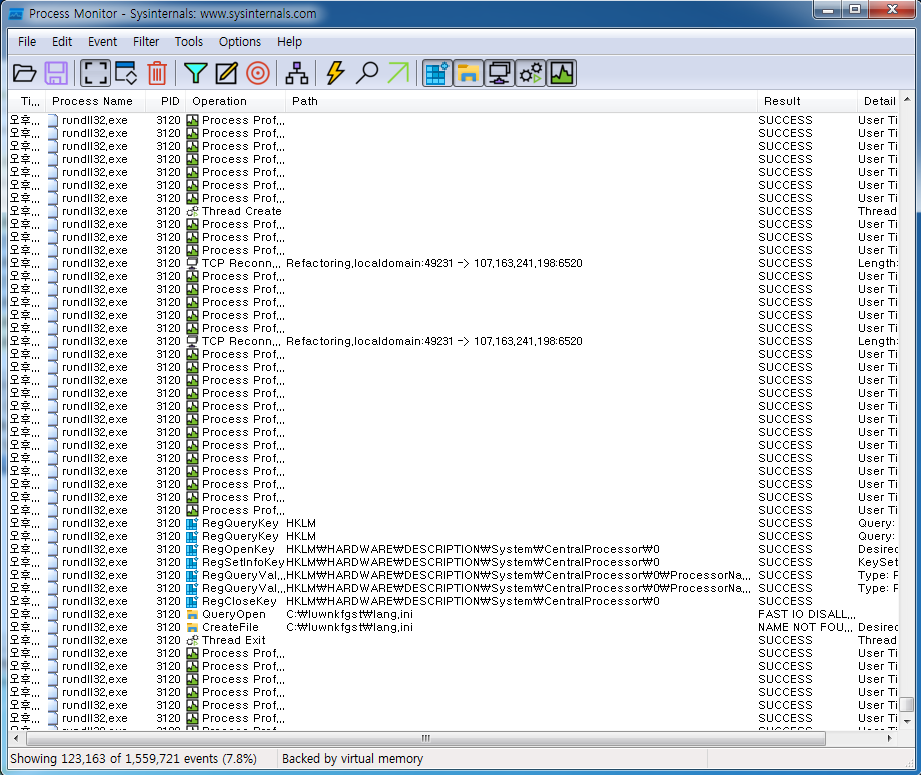This screenshot has height=775, width=921.
Task: Open the Tools menu
Action: pyautogui.click(x=189, y=42)
